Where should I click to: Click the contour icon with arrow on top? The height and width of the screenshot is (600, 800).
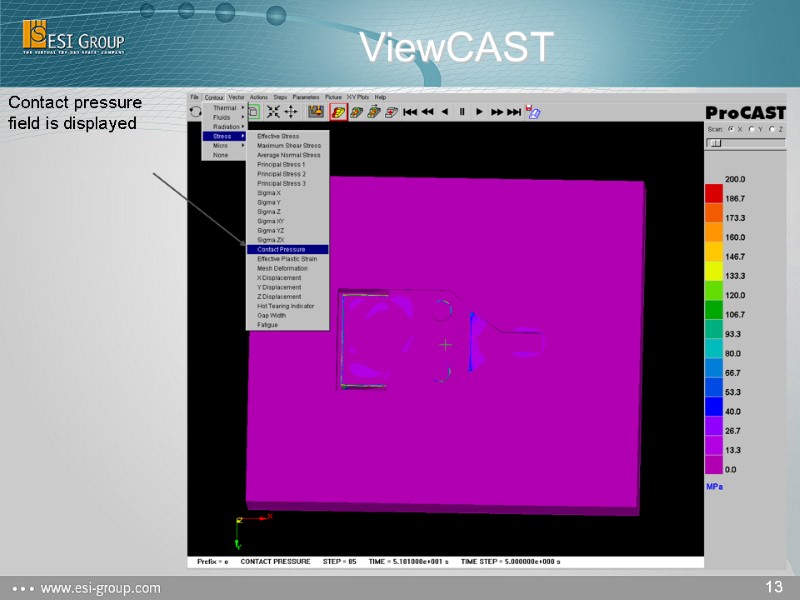[x=374, y=112]
